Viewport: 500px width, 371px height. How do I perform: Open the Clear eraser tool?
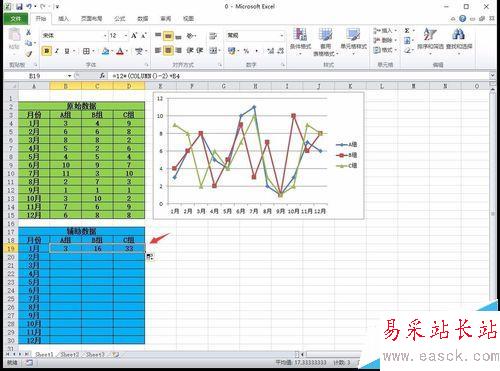click(407, 50)
